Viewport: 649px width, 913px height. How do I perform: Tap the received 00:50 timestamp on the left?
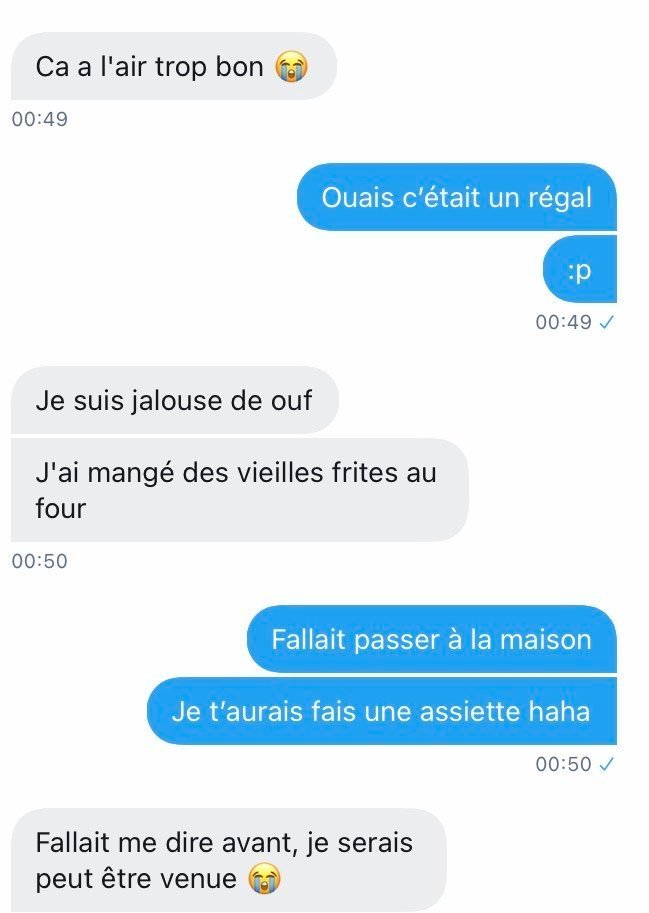pos(40,561)
